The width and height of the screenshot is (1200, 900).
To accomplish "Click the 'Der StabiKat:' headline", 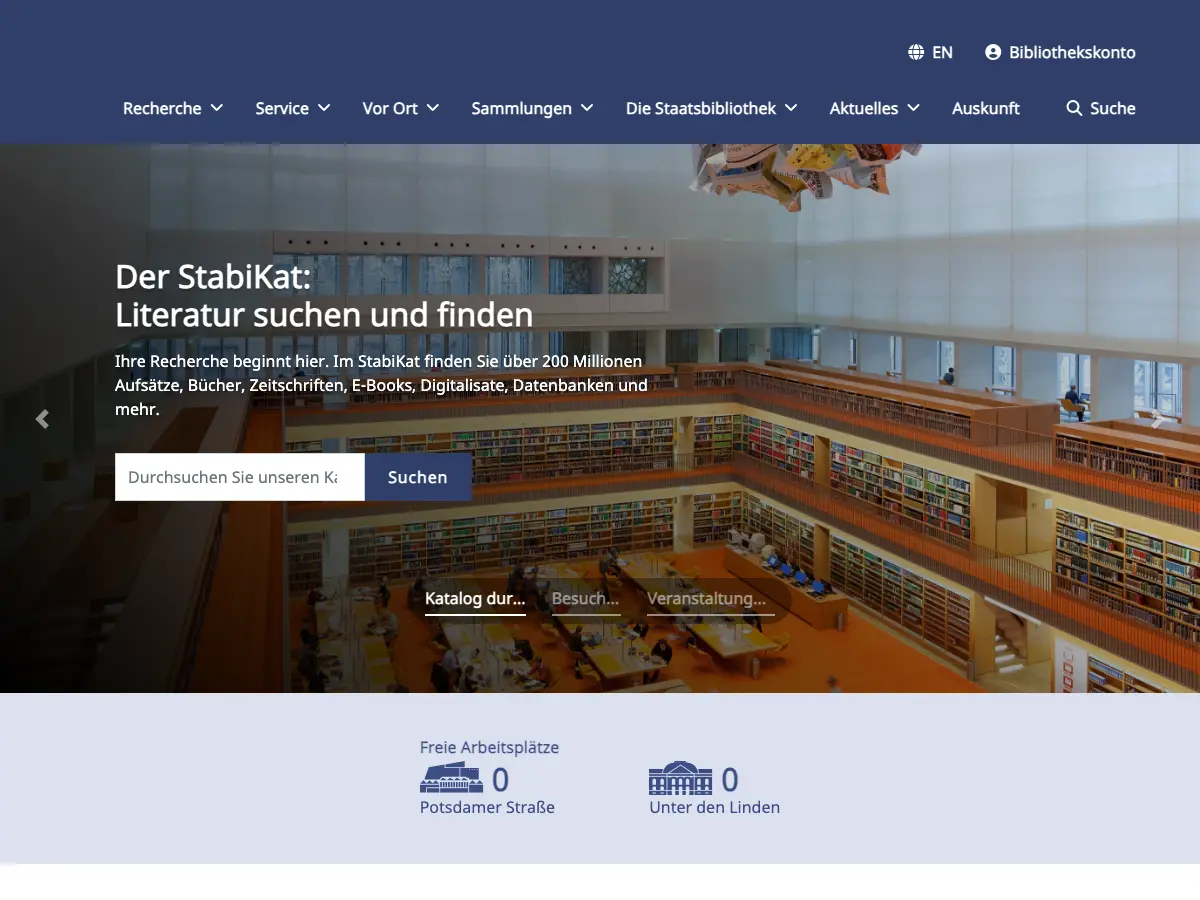I will (x=213, y=276).
